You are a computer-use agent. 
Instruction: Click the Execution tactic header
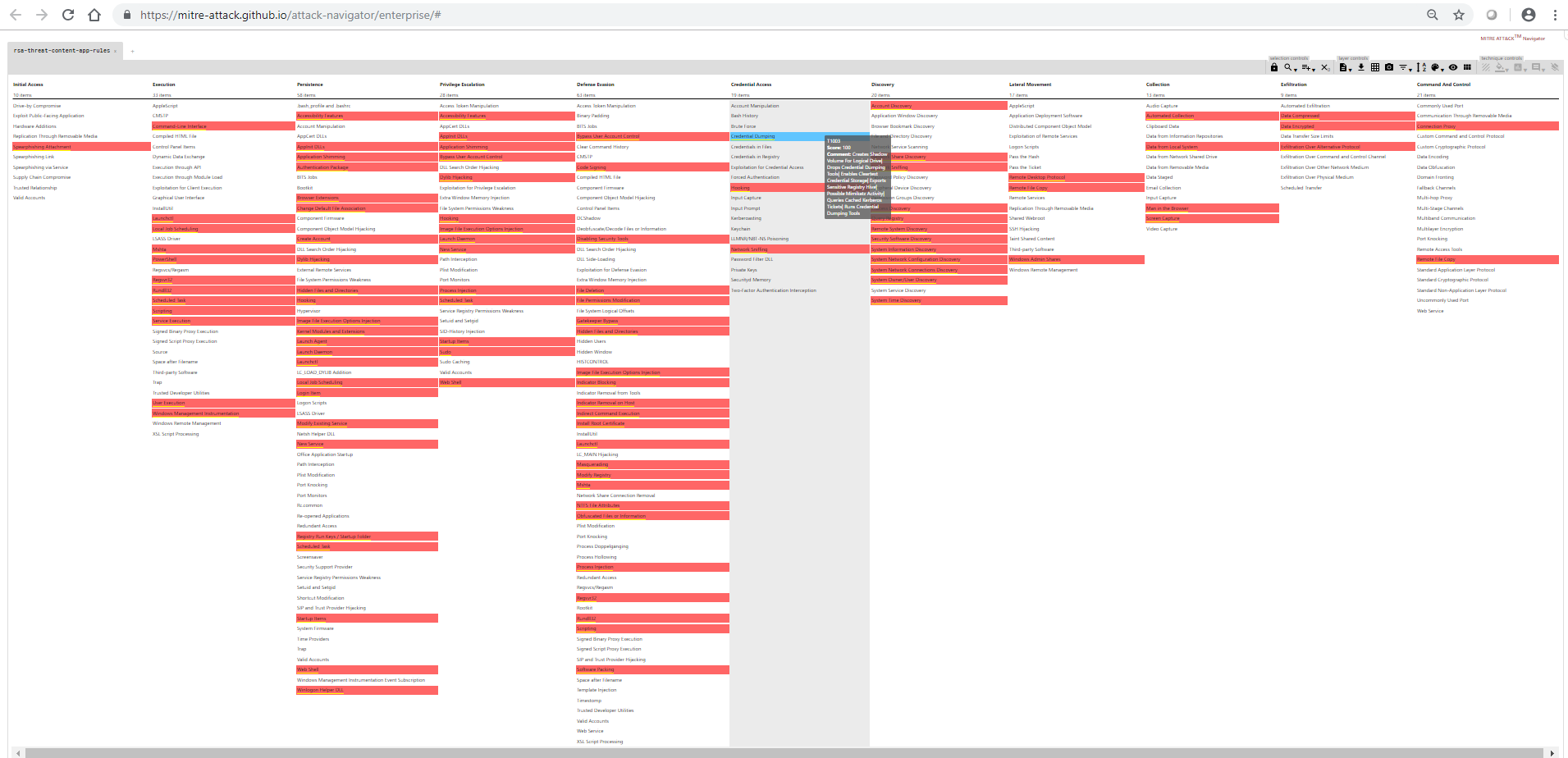163,84
